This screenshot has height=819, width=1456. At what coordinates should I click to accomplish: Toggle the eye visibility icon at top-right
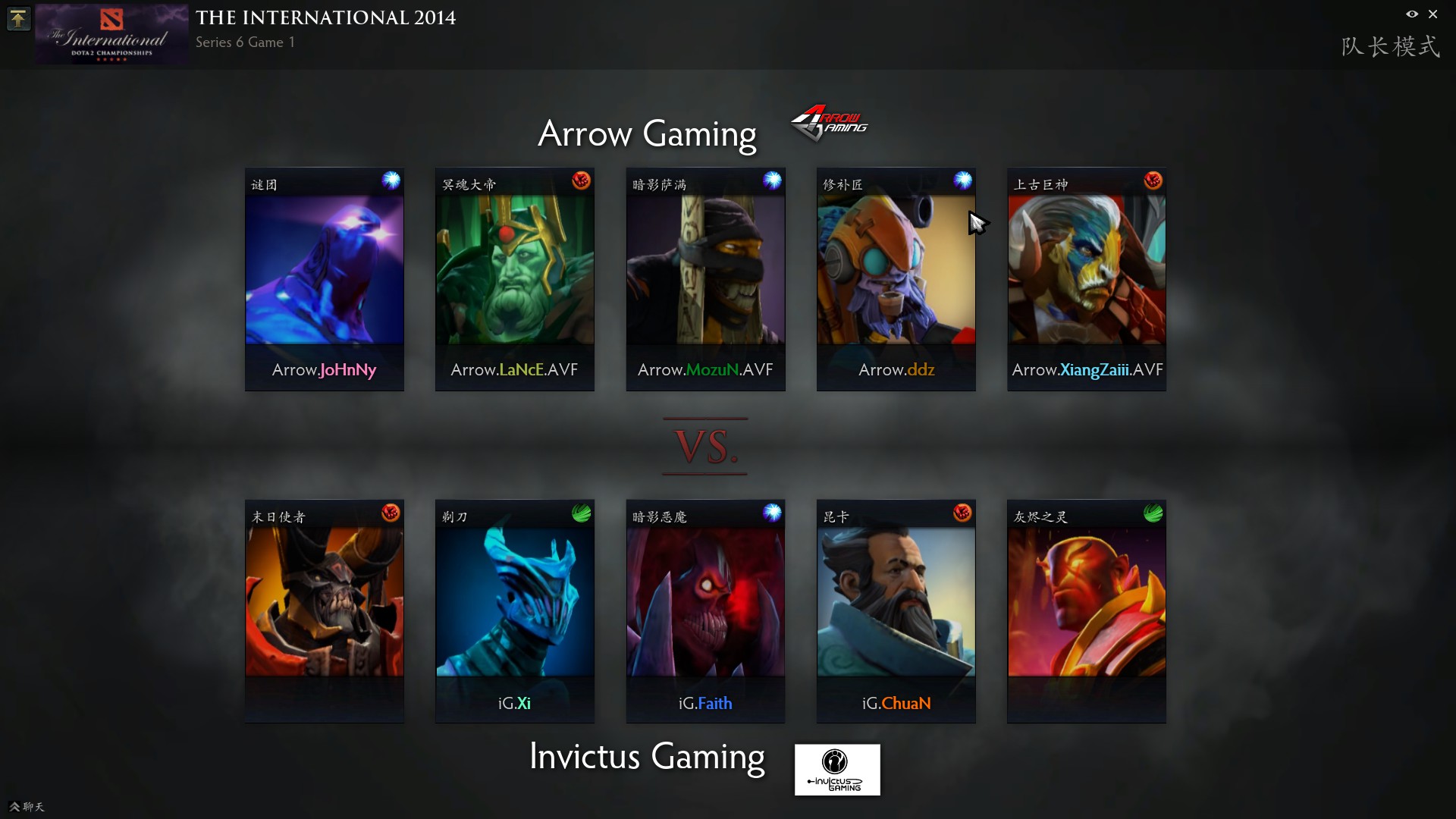pos(1412,14)
